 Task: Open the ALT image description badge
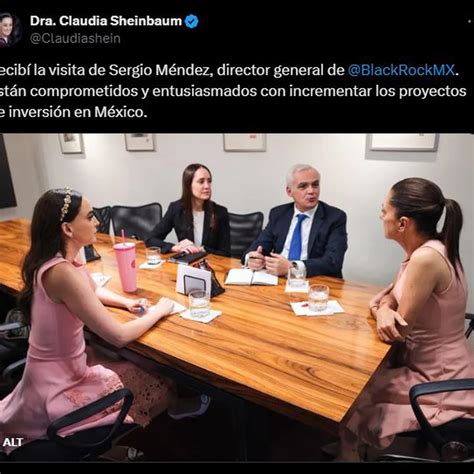(x=12, y=442)
